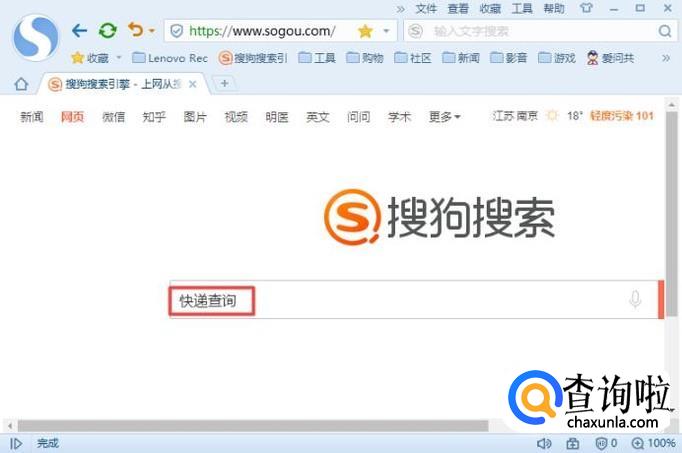
Task: Open the 社区 bookmark folder
Action: (x=413, y=58)
